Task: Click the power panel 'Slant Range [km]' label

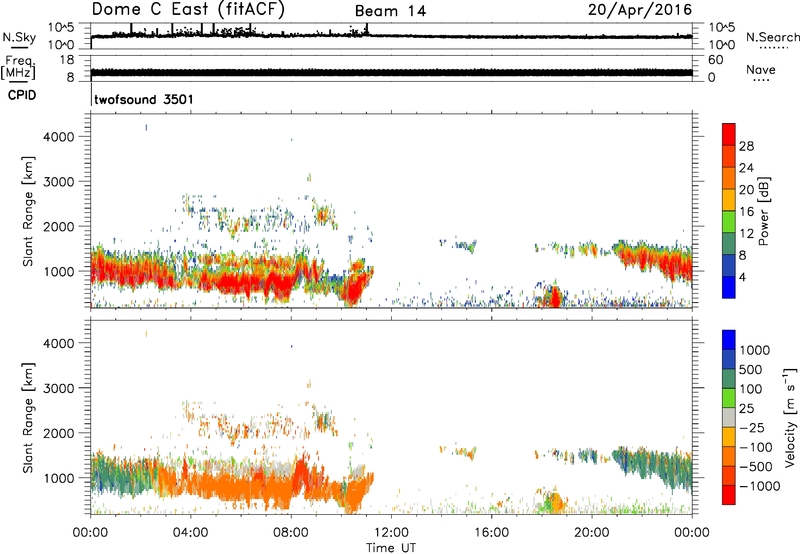Action: (28, 211)
